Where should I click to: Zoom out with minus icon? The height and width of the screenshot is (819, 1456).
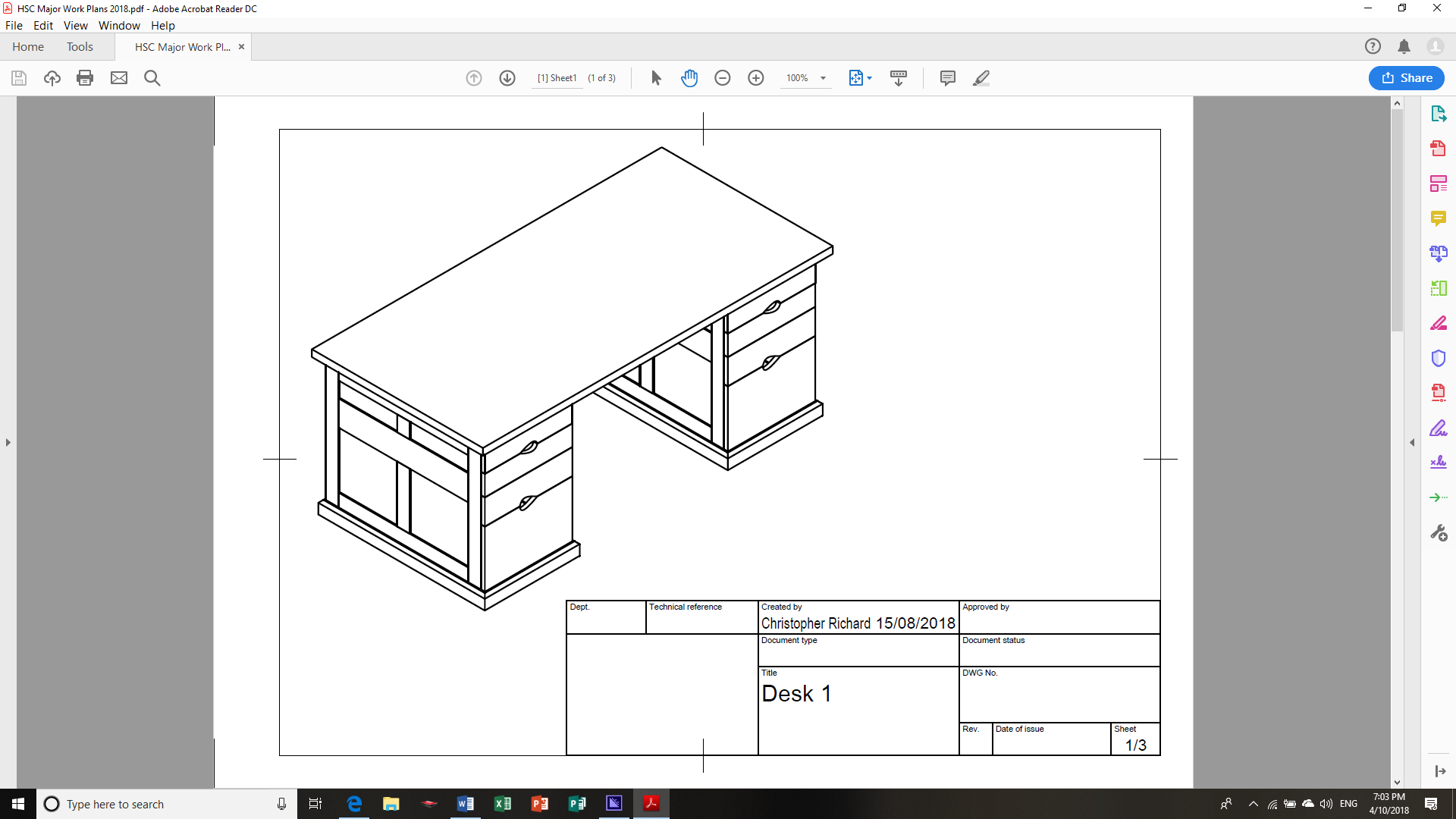pos(723,78)
